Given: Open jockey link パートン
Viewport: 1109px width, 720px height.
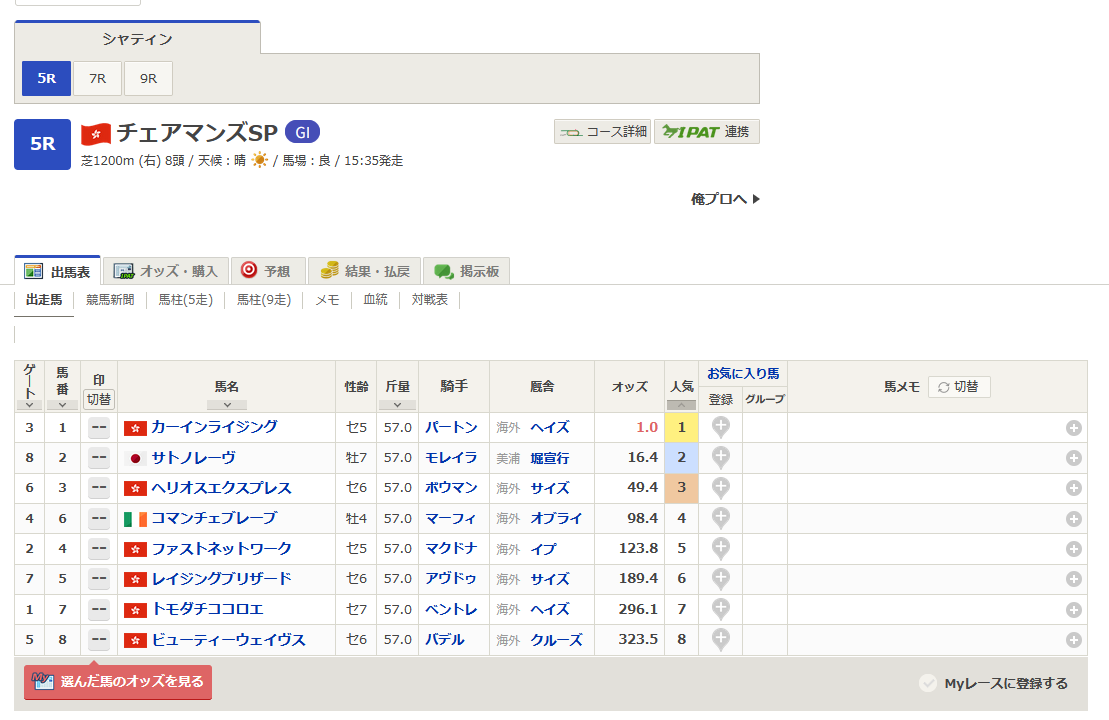Looking at the screenshot, I should pyautogui.click(x=451, y=427).
